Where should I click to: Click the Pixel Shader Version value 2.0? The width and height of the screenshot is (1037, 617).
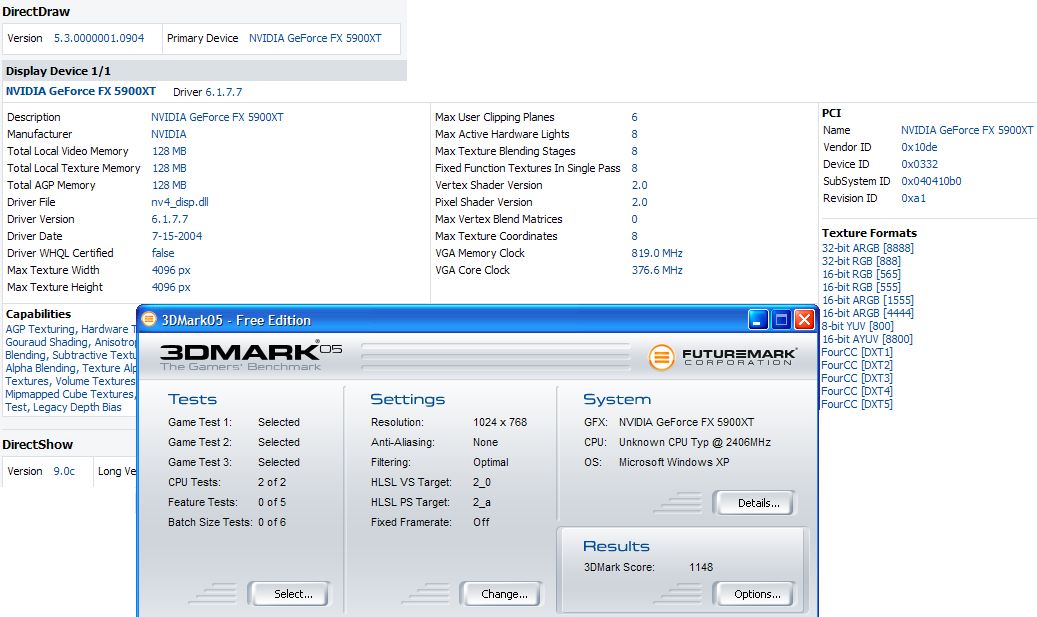[640, 202]
